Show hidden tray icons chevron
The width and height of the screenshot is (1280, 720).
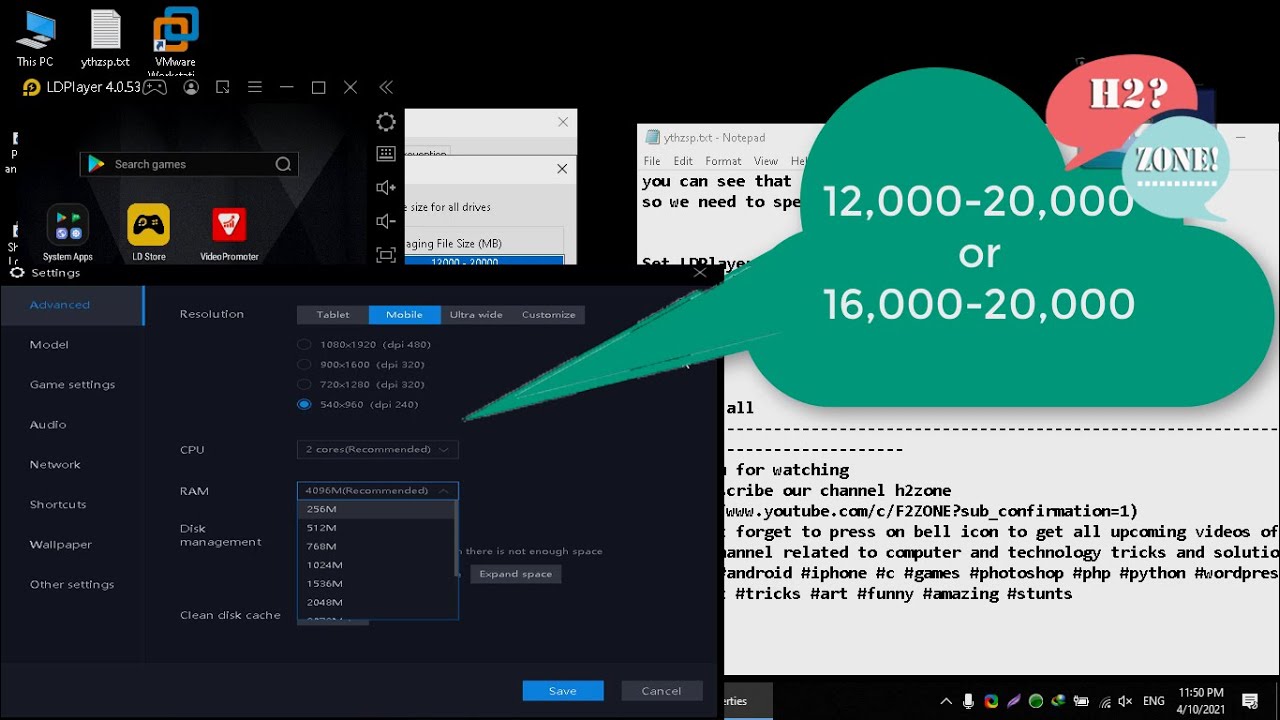(946, 701)
